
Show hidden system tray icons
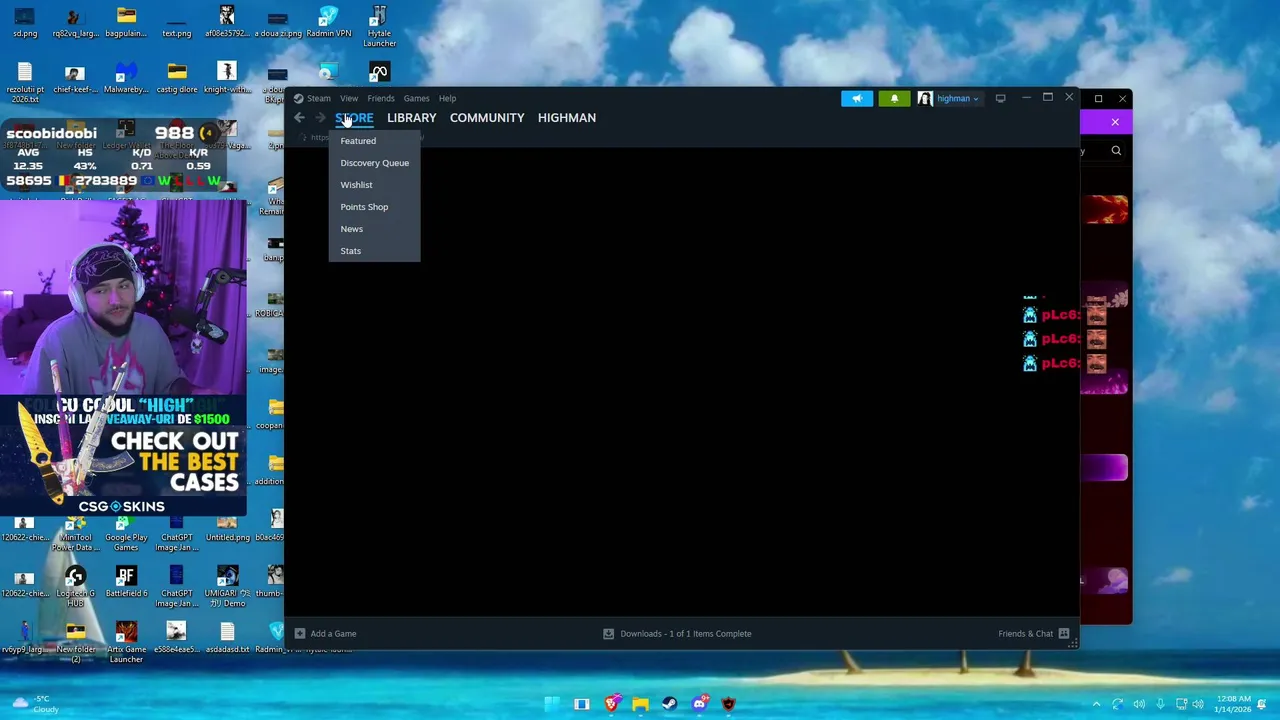pyautogui.click(x=1096, y=705)
